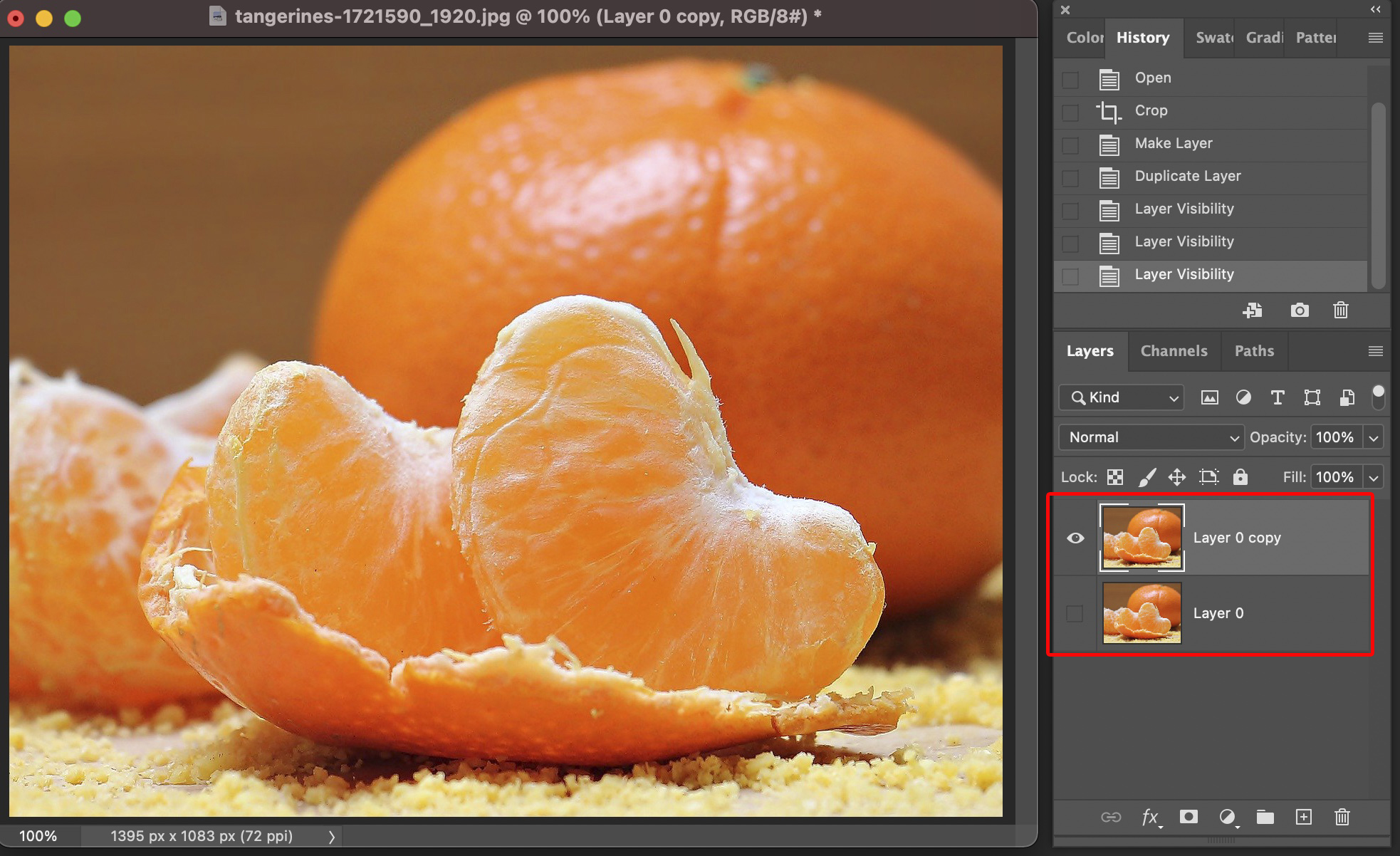1400x856 pixels.
Task: Switch to the Channels tab
Action: (x=1174, y=351)
